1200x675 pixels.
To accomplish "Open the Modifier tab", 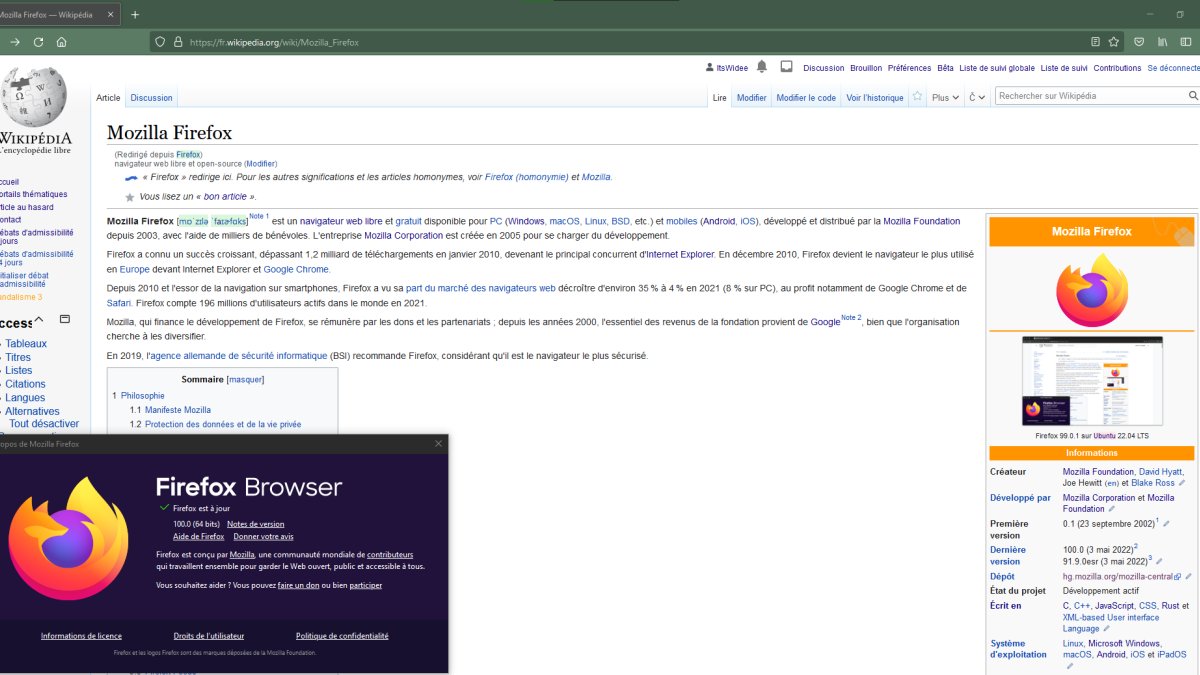I will [x=751, y=98].
